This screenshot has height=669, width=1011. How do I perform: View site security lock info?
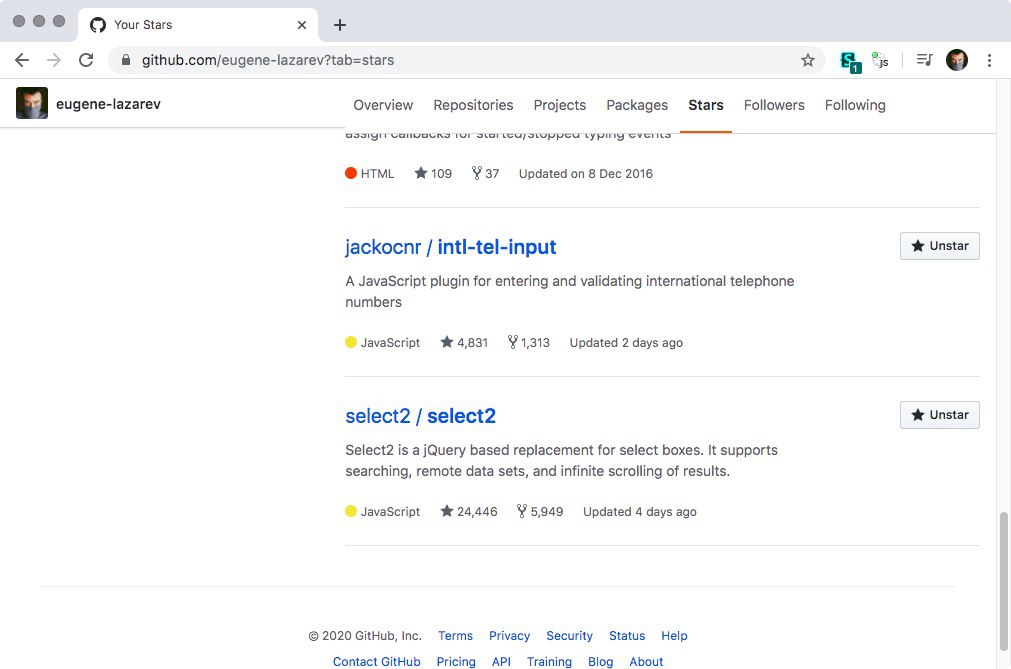(126, 60)
